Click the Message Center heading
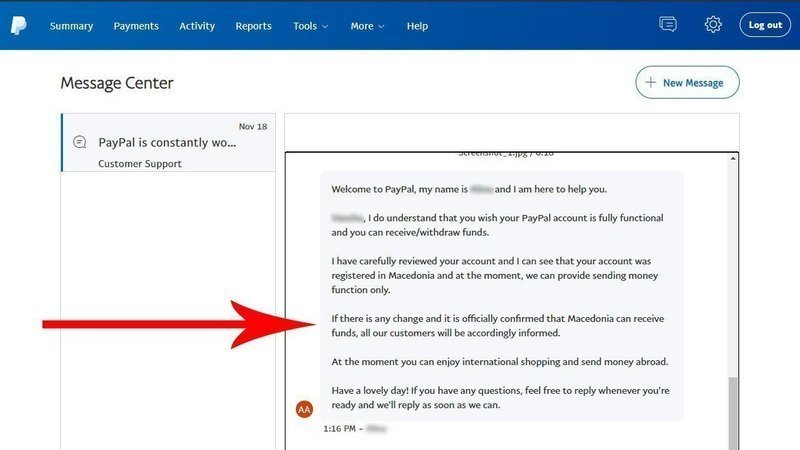 click(x=117, y=83)
